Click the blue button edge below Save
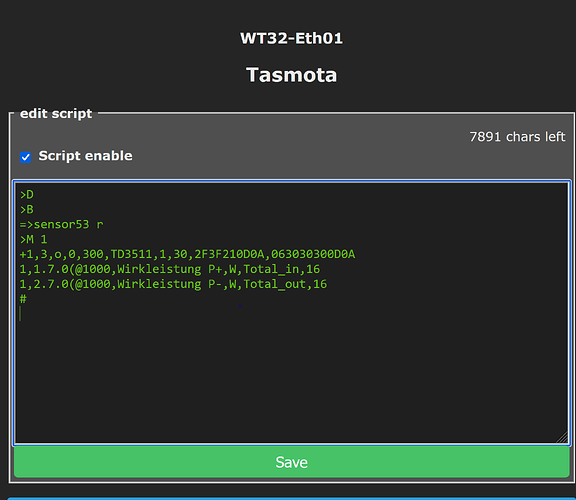576x500 pixels. [x=291, y=499]
